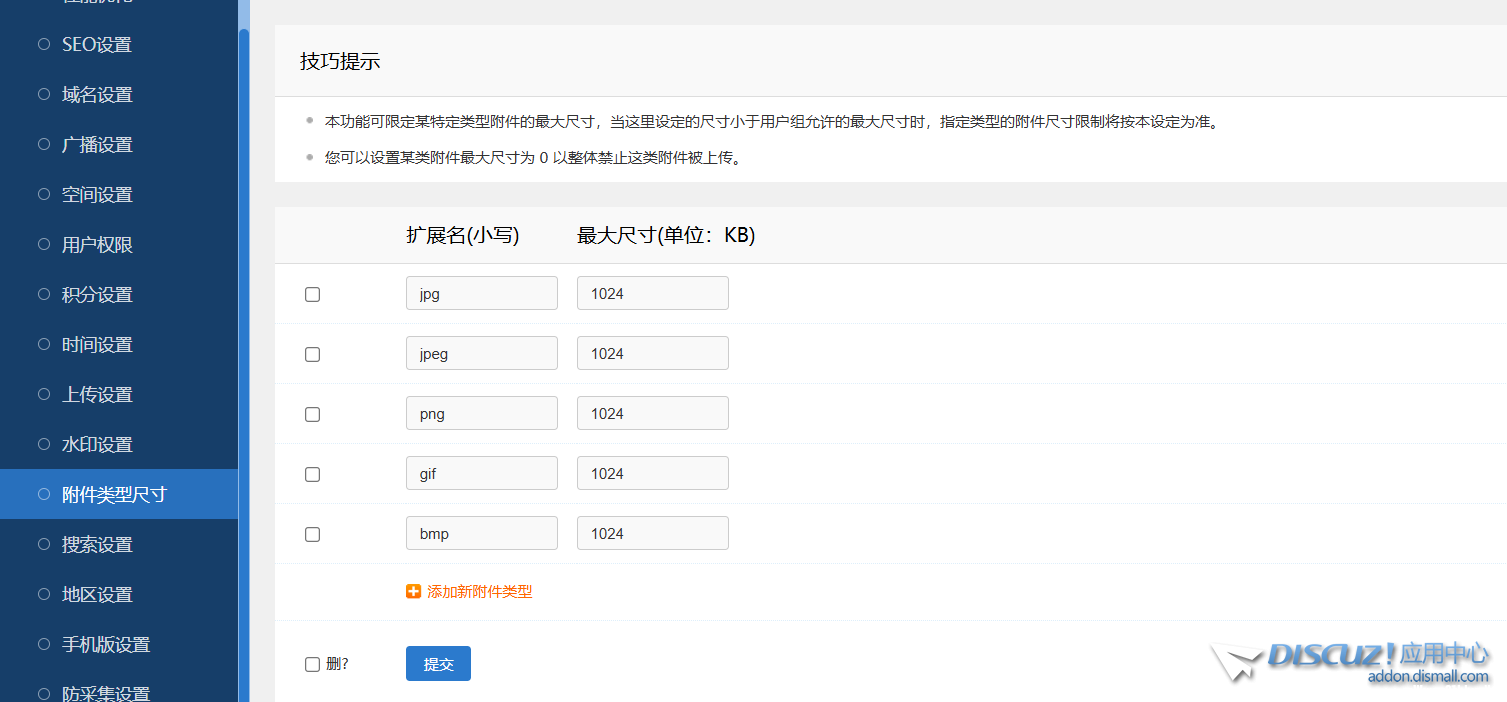Go to 上传设置 menu item

click(x=97, y=394)
